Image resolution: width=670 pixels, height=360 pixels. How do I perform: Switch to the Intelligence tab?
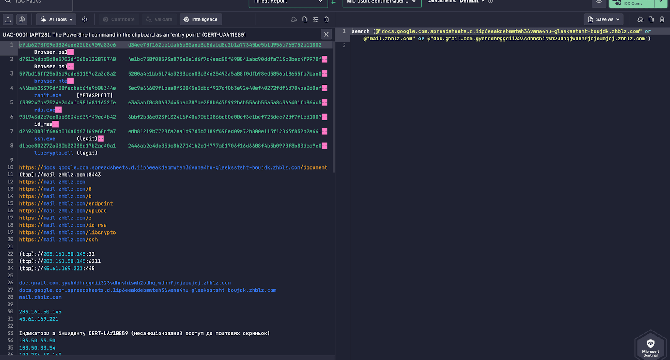click(201, 19)
